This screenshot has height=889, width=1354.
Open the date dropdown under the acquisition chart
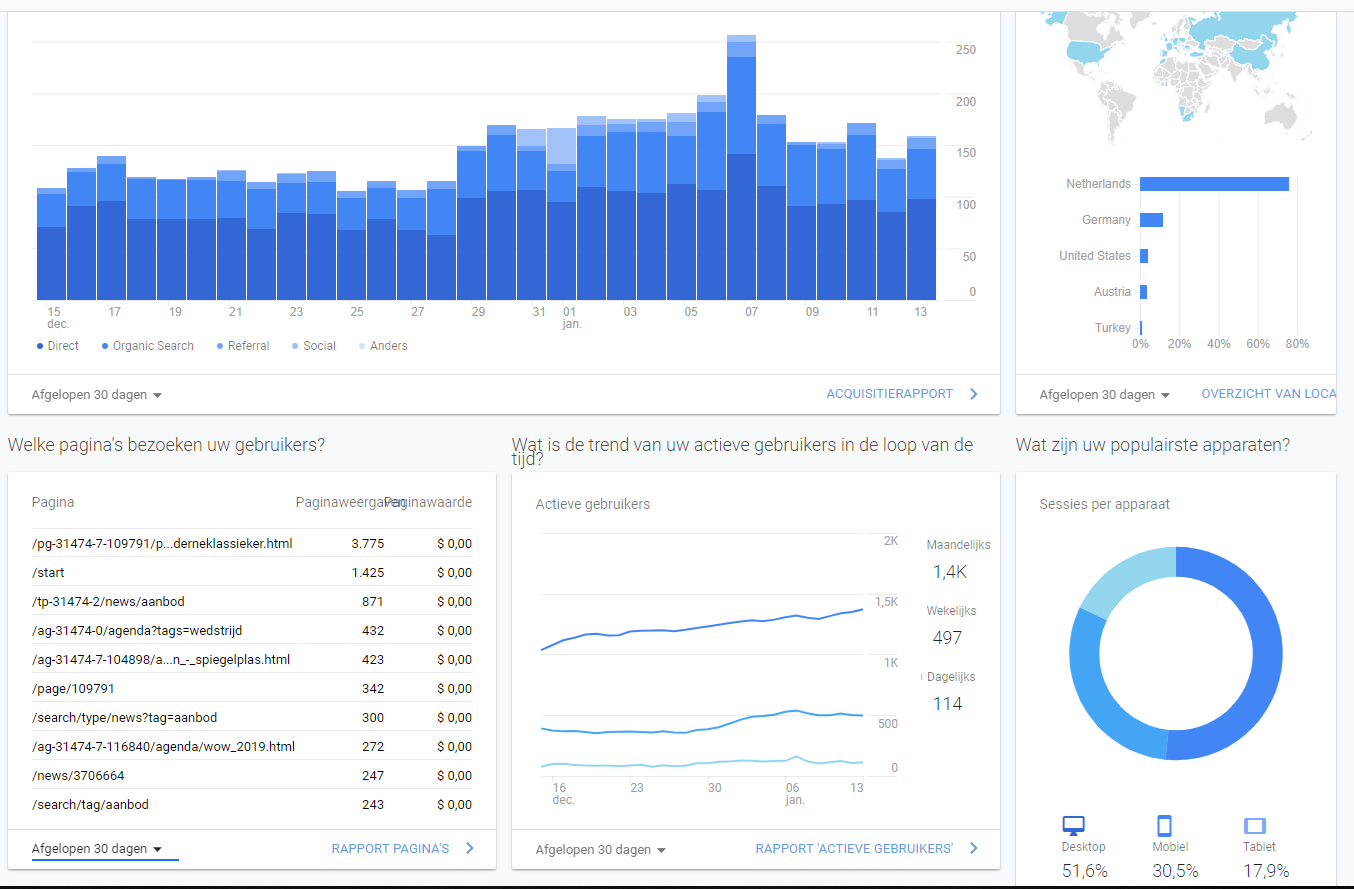(x=97, y=395)
